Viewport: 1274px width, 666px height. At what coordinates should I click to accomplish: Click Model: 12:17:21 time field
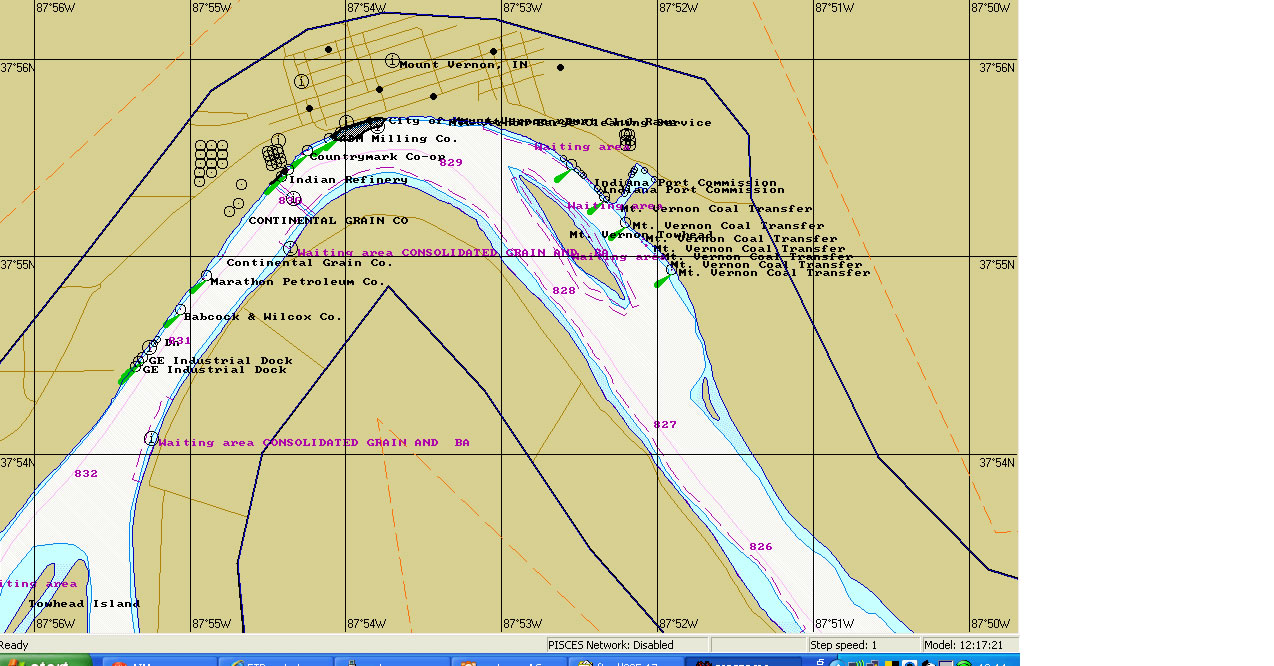(x=970, y=645)
